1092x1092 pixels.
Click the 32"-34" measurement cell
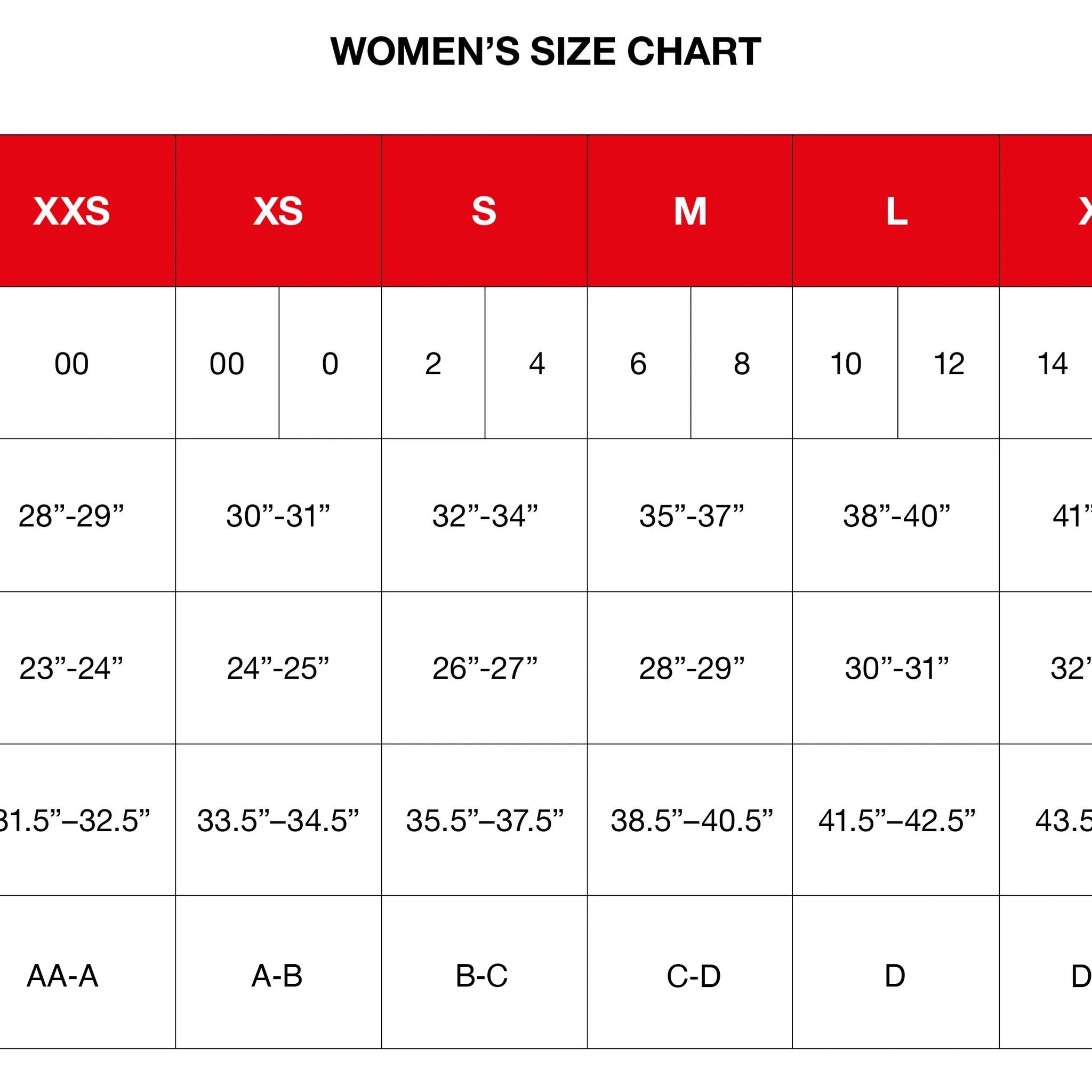(x=484, y=516)
